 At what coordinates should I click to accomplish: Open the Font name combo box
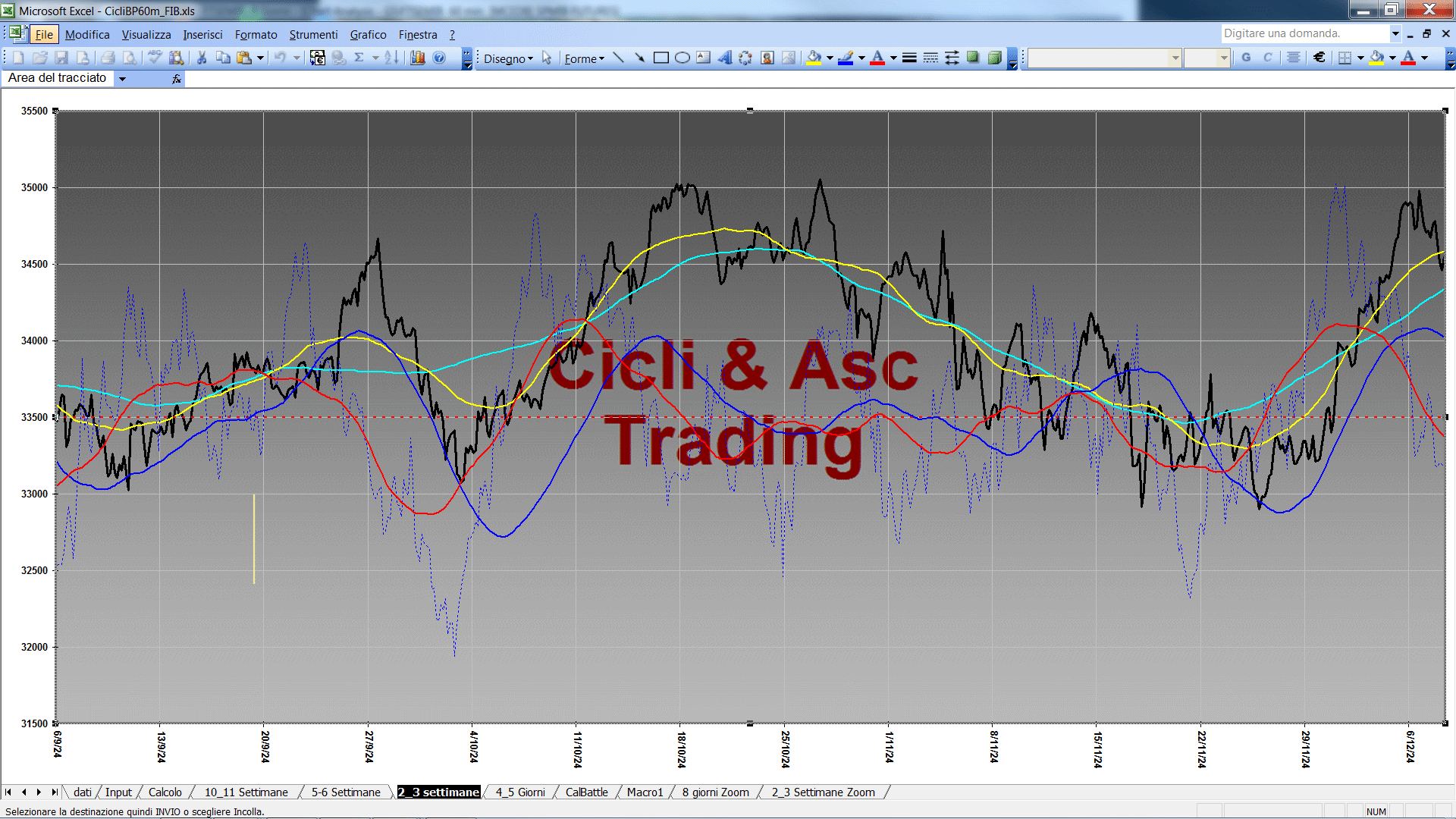click(x=1105, y=58)
